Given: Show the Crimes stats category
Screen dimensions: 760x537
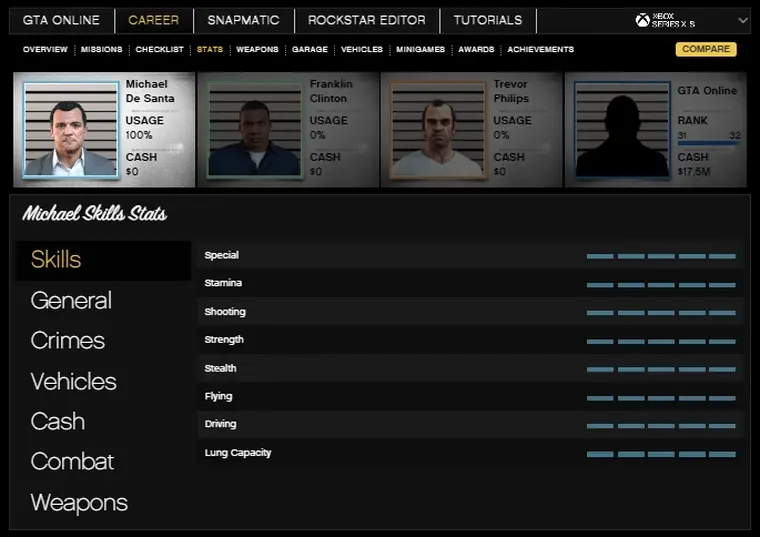Looking at the screenshot, I should [x=68, y=340].
